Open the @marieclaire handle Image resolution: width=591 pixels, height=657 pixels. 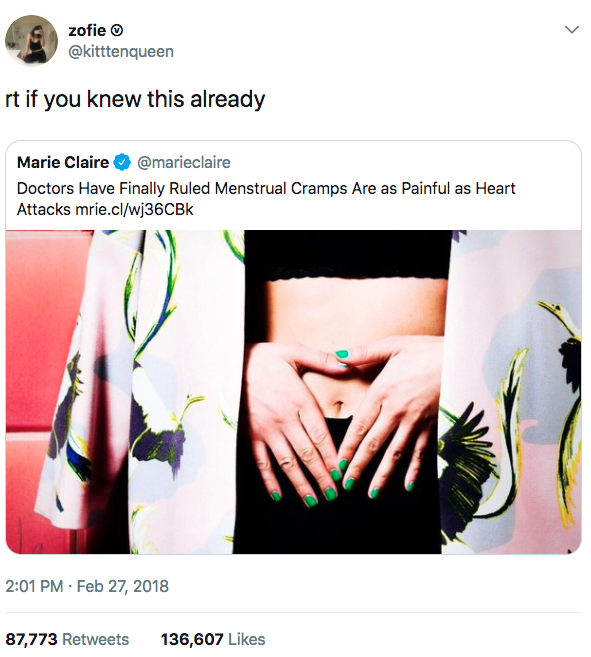click(x=184, y=162)
